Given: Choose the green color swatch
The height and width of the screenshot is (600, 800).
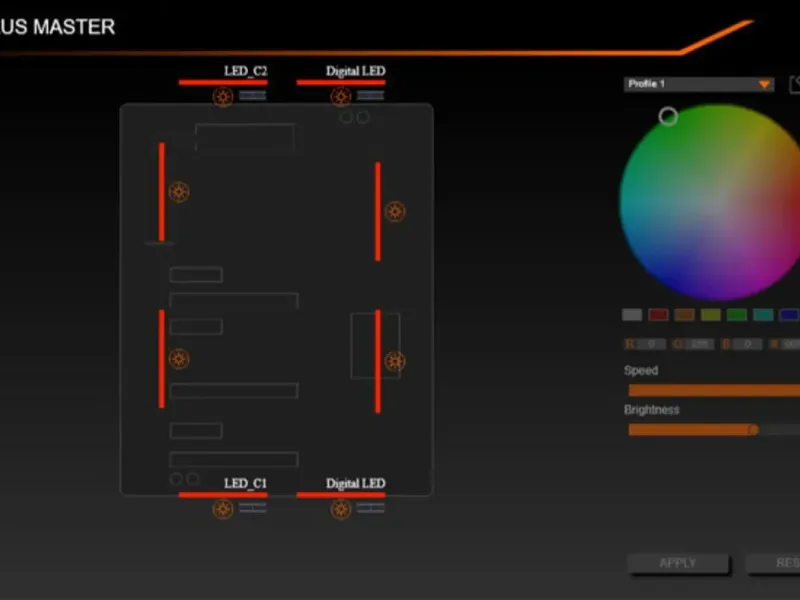Looking at the screenshot, I should [x=737, y=315].
